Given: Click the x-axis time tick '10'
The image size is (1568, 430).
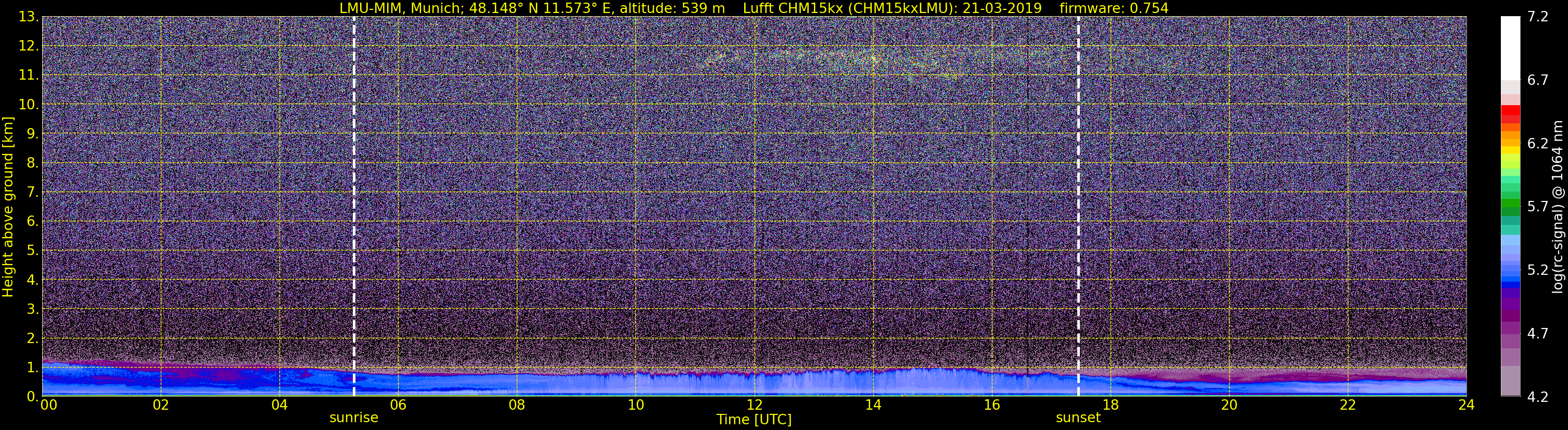Looking at the screenshot, I should click(x=635, y=406).
